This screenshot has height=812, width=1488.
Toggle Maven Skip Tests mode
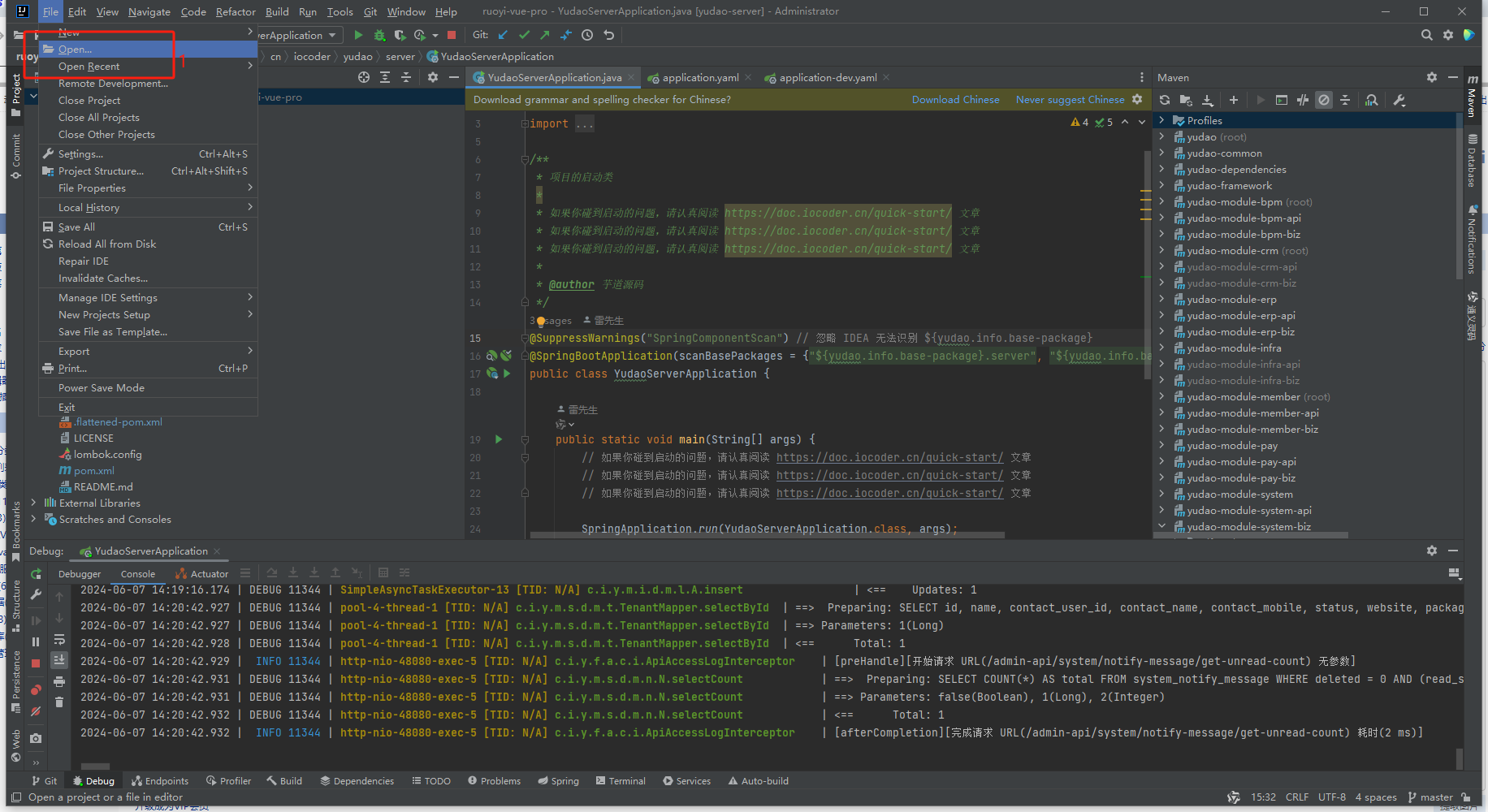pyautogui.click(x=1324, y=100)
